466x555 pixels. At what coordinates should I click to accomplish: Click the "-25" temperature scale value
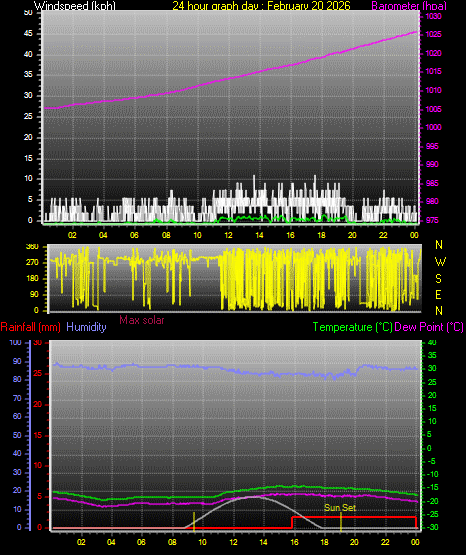click(x=432, y=514)
